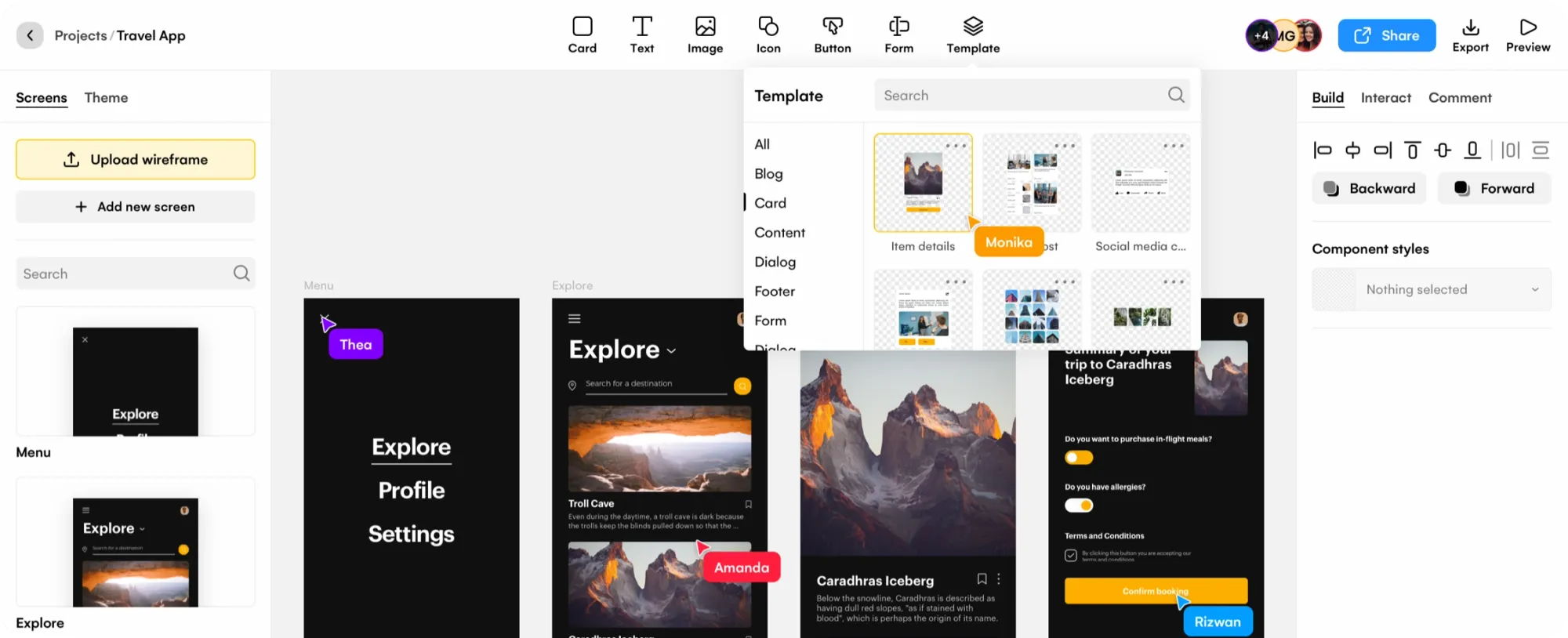Image resolution: width=1568 pixels, height=638 pixels.
Task: Send selection Backward
Action: coord(1369,188)
